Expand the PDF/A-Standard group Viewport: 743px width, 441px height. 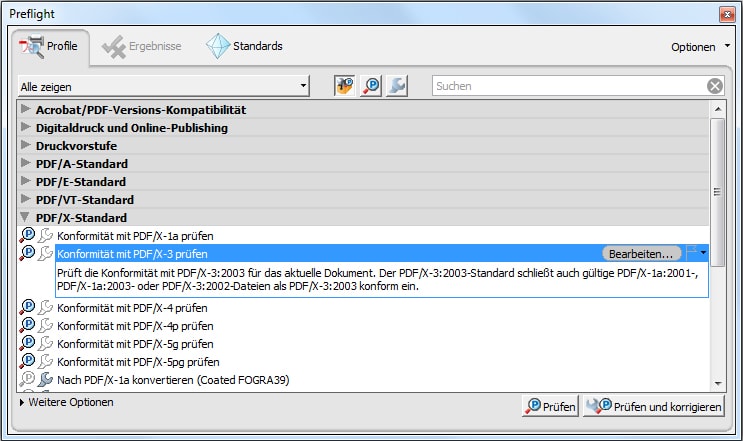26,163
